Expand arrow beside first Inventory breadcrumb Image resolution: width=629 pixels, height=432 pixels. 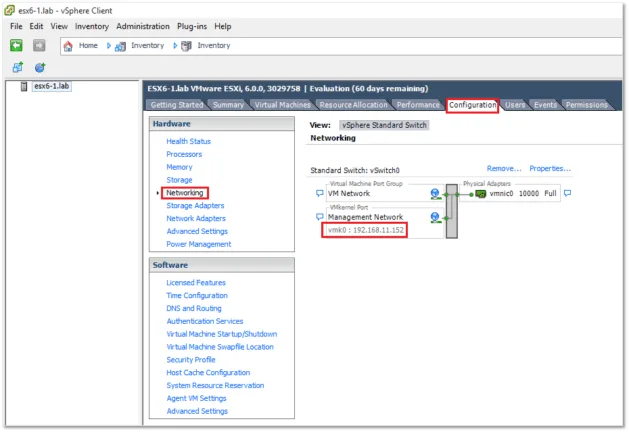tap(109, 46)
